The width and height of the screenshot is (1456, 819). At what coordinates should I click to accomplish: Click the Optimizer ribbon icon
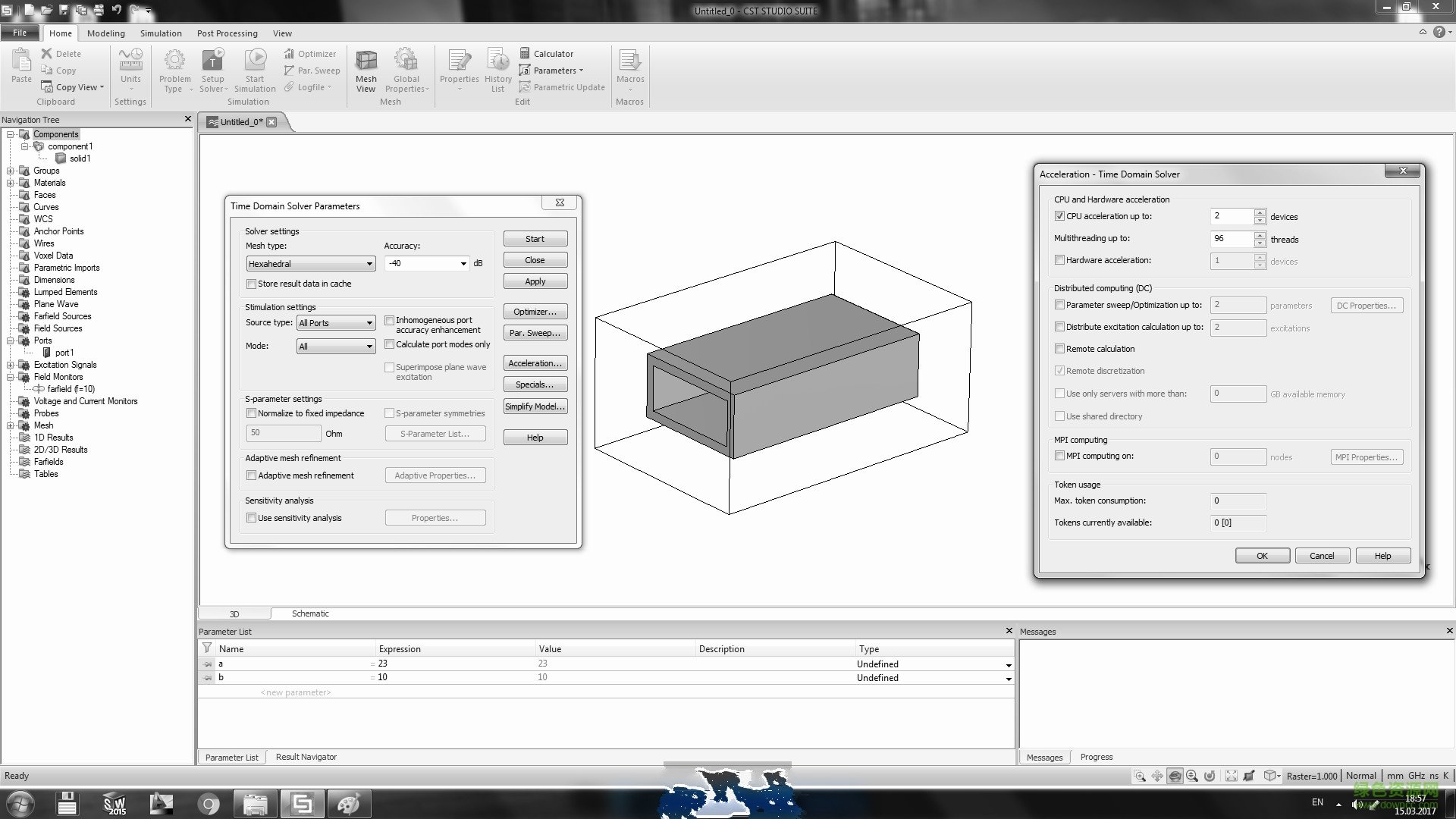click(310, 54)
